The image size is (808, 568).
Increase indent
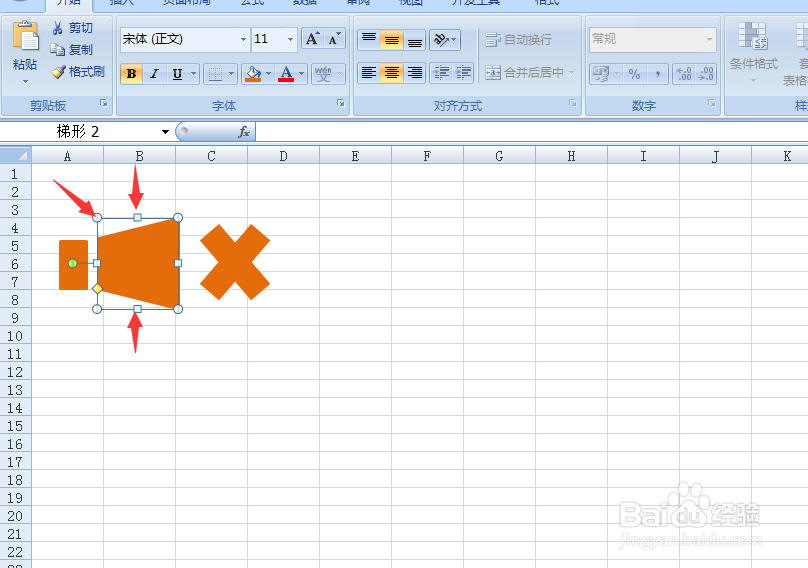coord(463,73)
